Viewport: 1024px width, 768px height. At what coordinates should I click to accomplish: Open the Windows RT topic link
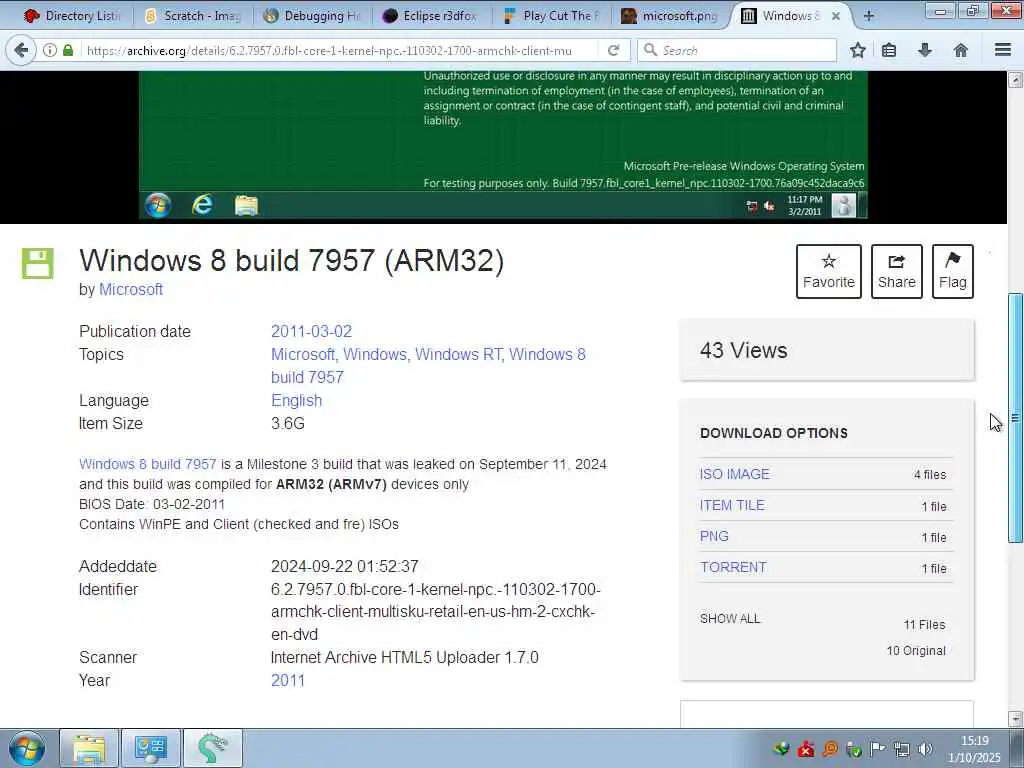click(x=458, y=355)
